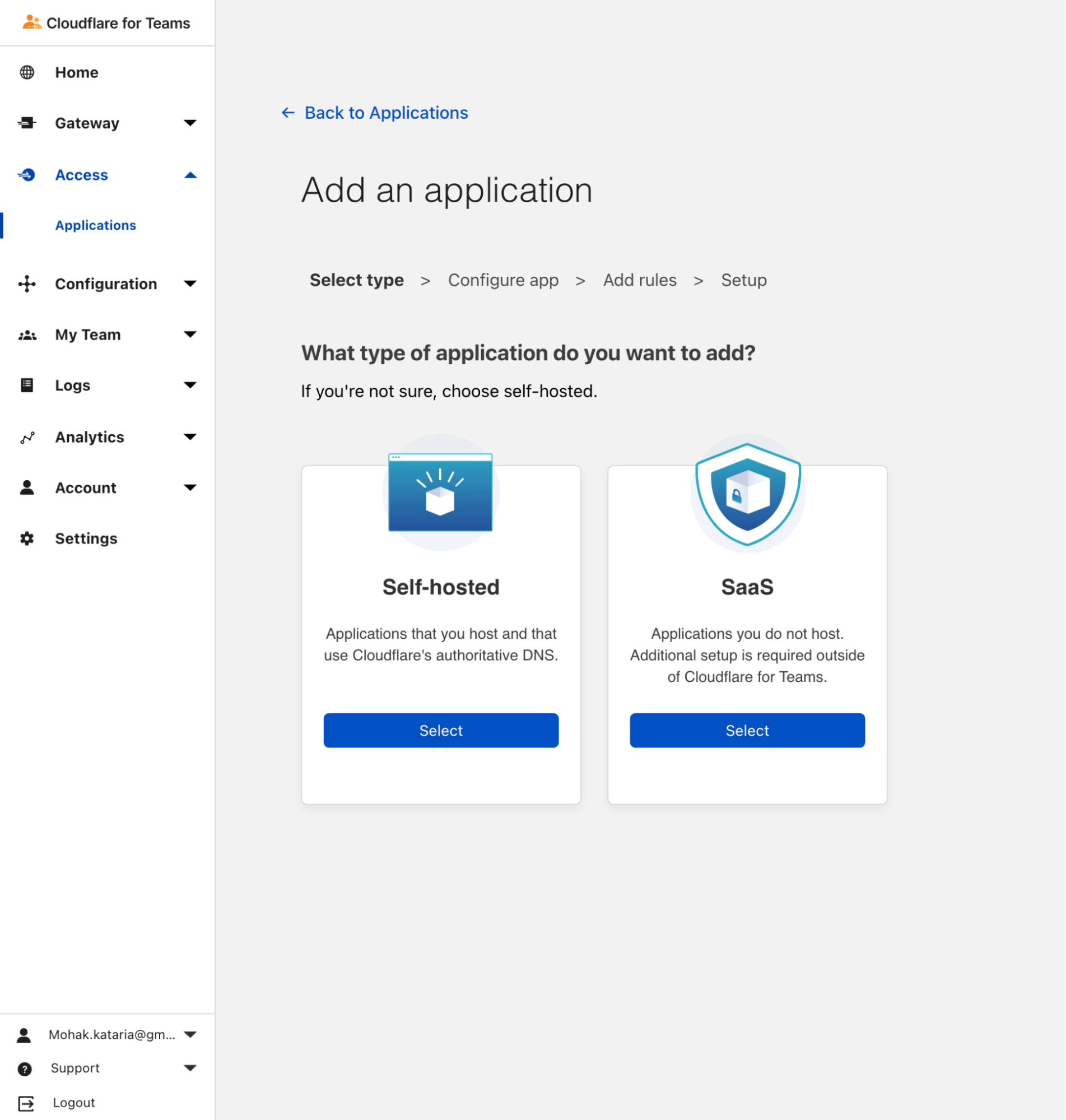Select the Self-hosted application type

click(441, 731)
